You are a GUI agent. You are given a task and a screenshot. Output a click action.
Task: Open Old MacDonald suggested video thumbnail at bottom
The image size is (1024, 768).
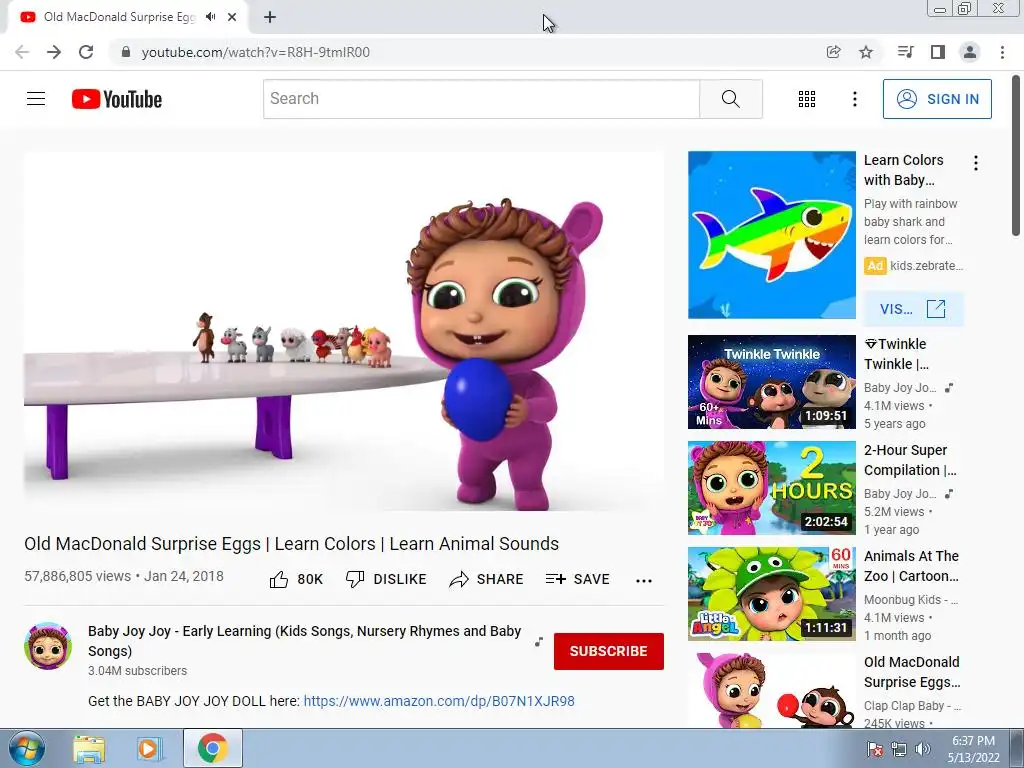tap(771, 690)
